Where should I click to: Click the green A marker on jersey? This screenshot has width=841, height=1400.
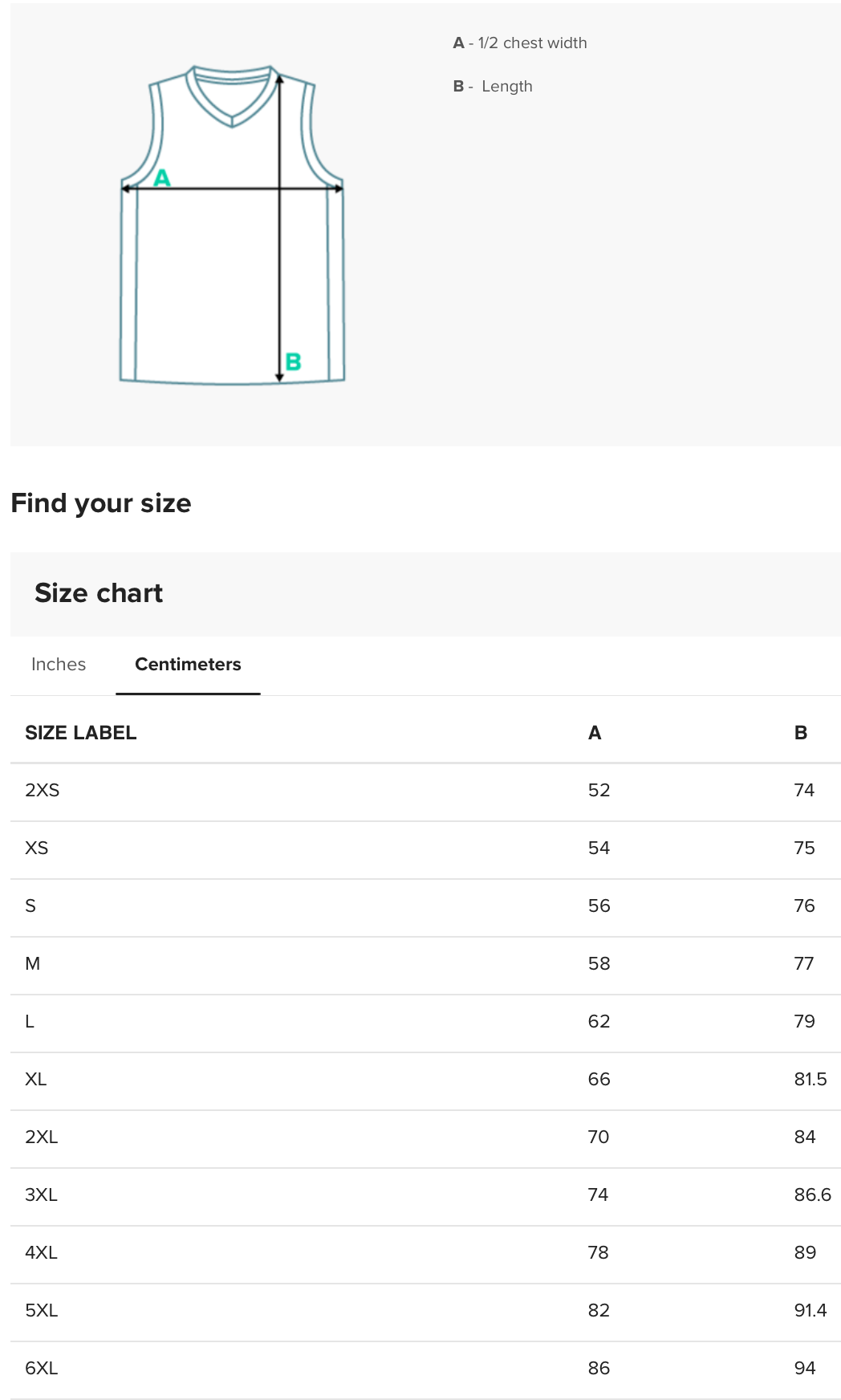(x=162, y=177)
